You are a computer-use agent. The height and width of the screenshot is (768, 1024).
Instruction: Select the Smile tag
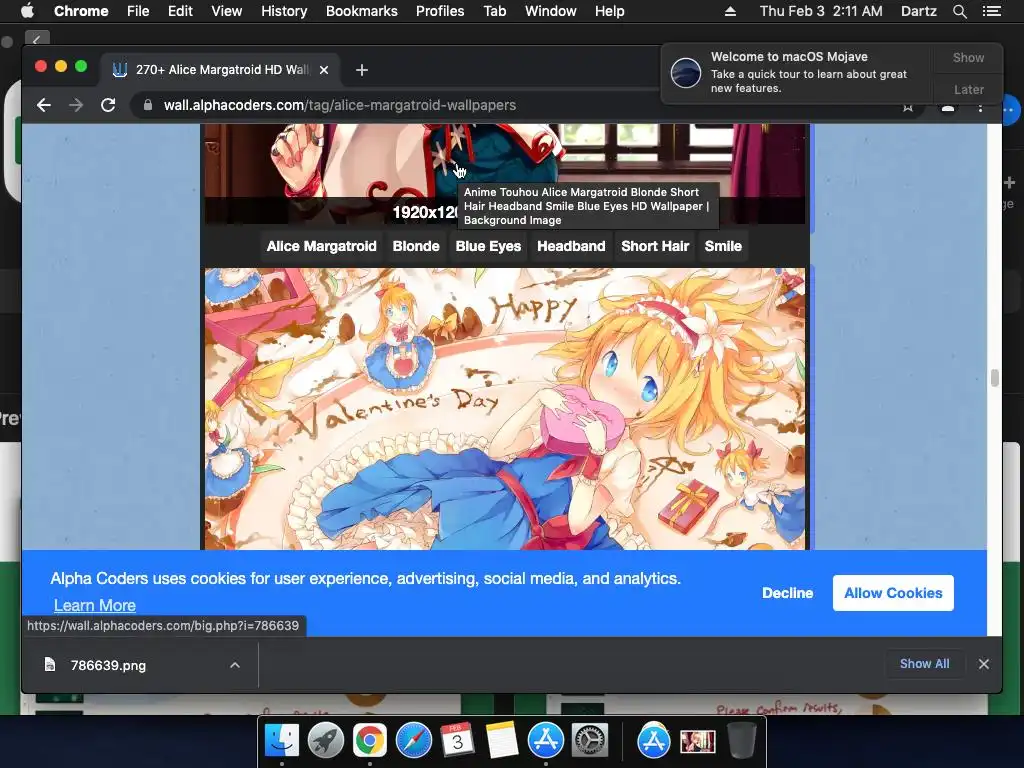[x=723, y=246]
